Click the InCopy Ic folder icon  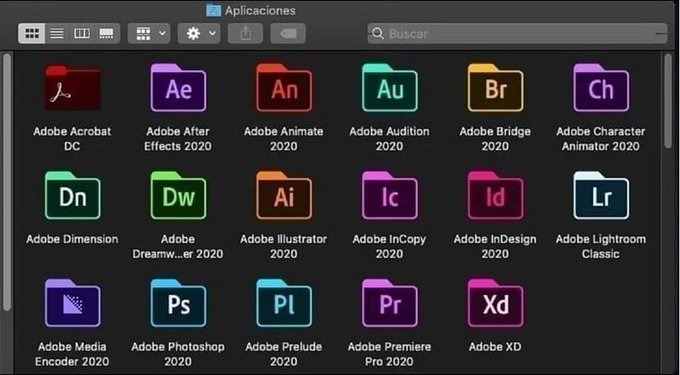click(x=390, y=196)
